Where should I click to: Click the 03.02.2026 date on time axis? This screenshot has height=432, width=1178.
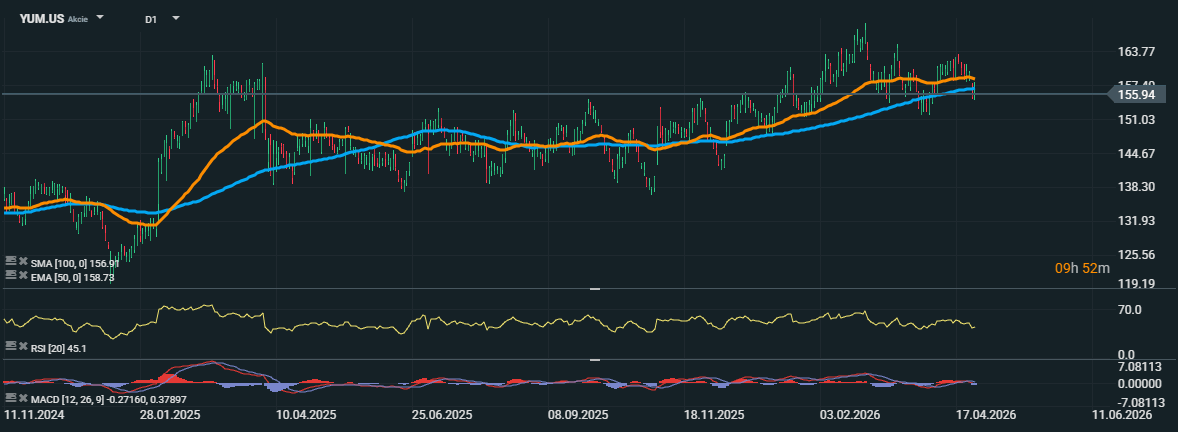pyautogui.click(x=848, y=414)
